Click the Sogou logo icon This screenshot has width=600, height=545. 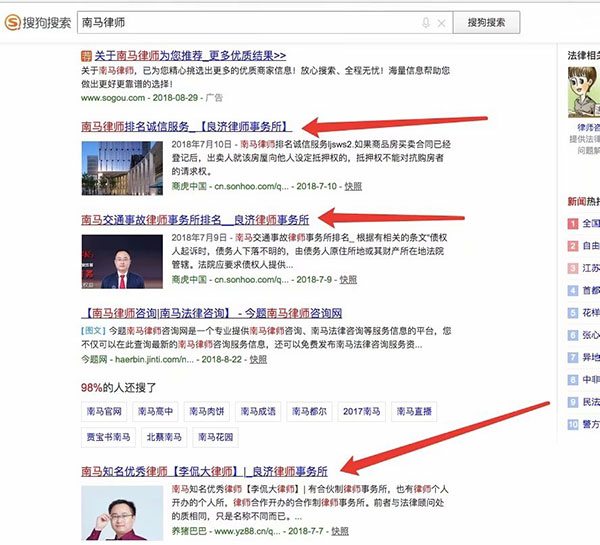(12, 22)
